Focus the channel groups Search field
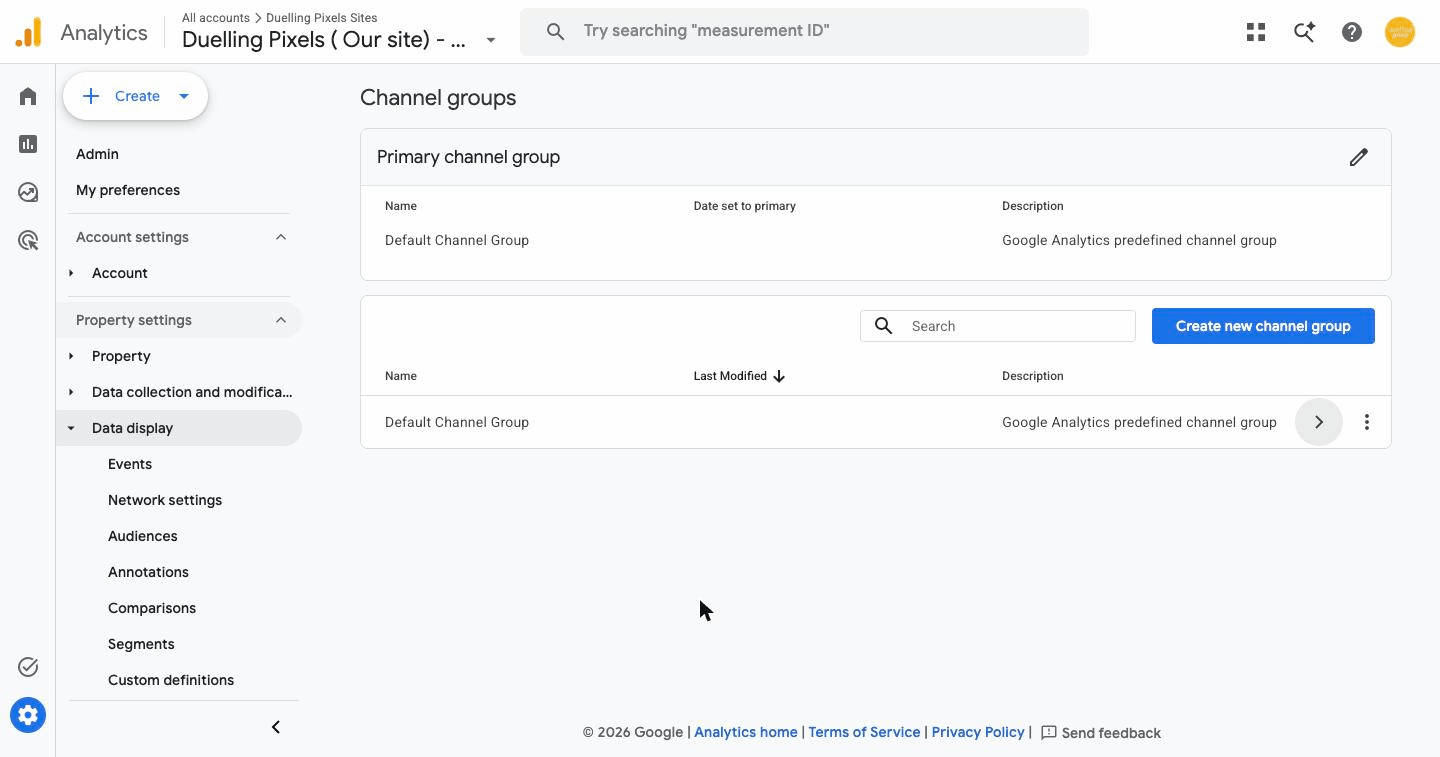 pyautogui.click(x=998, y=326)
